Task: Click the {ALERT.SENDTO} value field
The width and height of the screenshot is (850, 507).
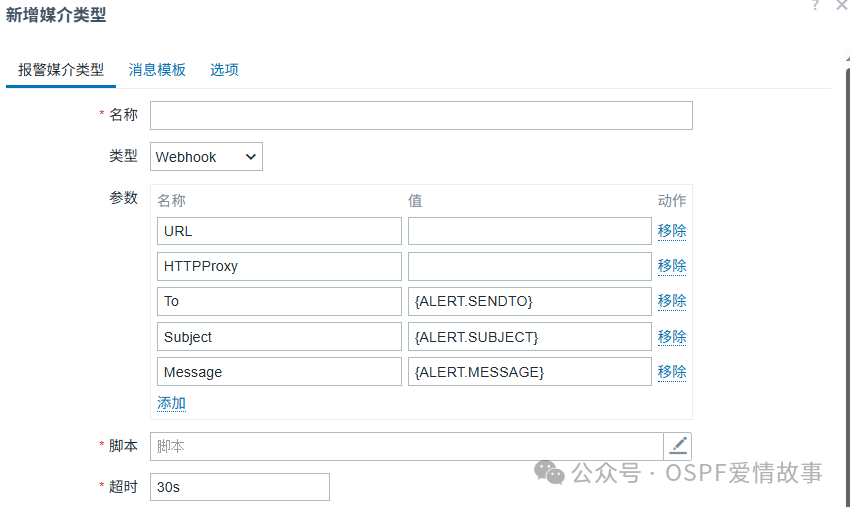Action: click(x=530, y=301)
